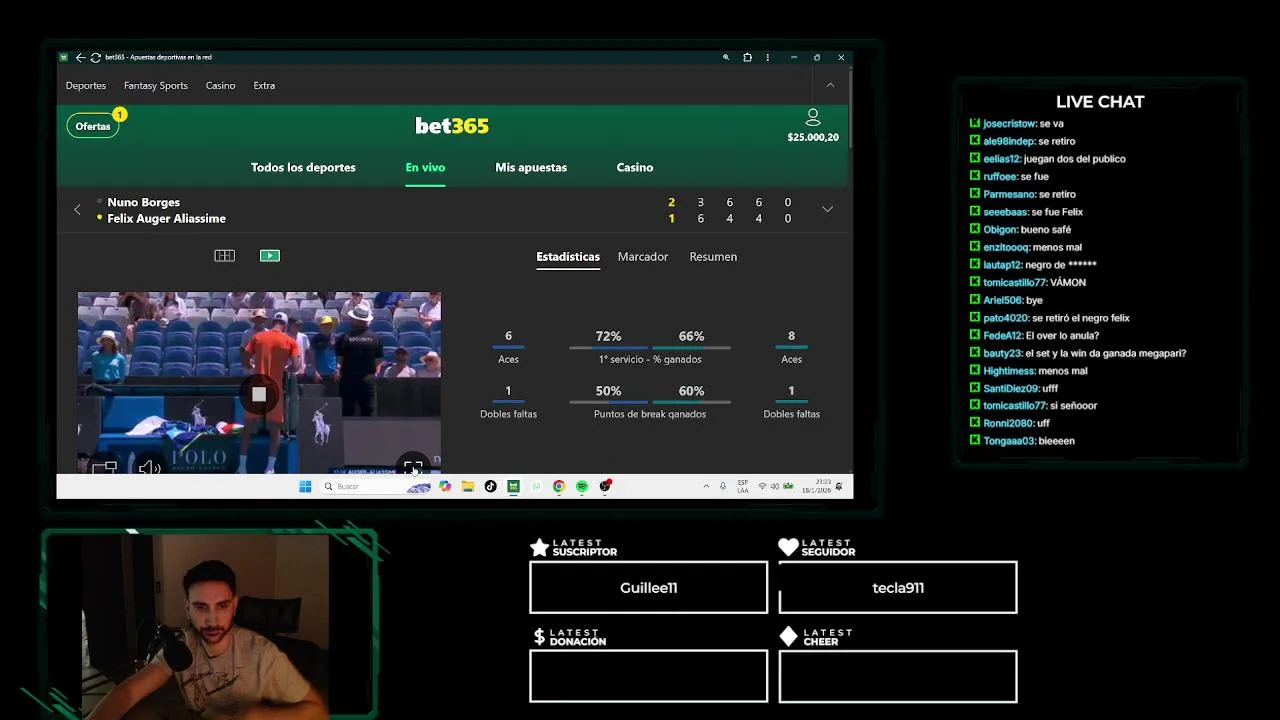Open the browser three-dot menu
The height and width of the screenshot is (720, 1280).
click(x=766, y=57)
